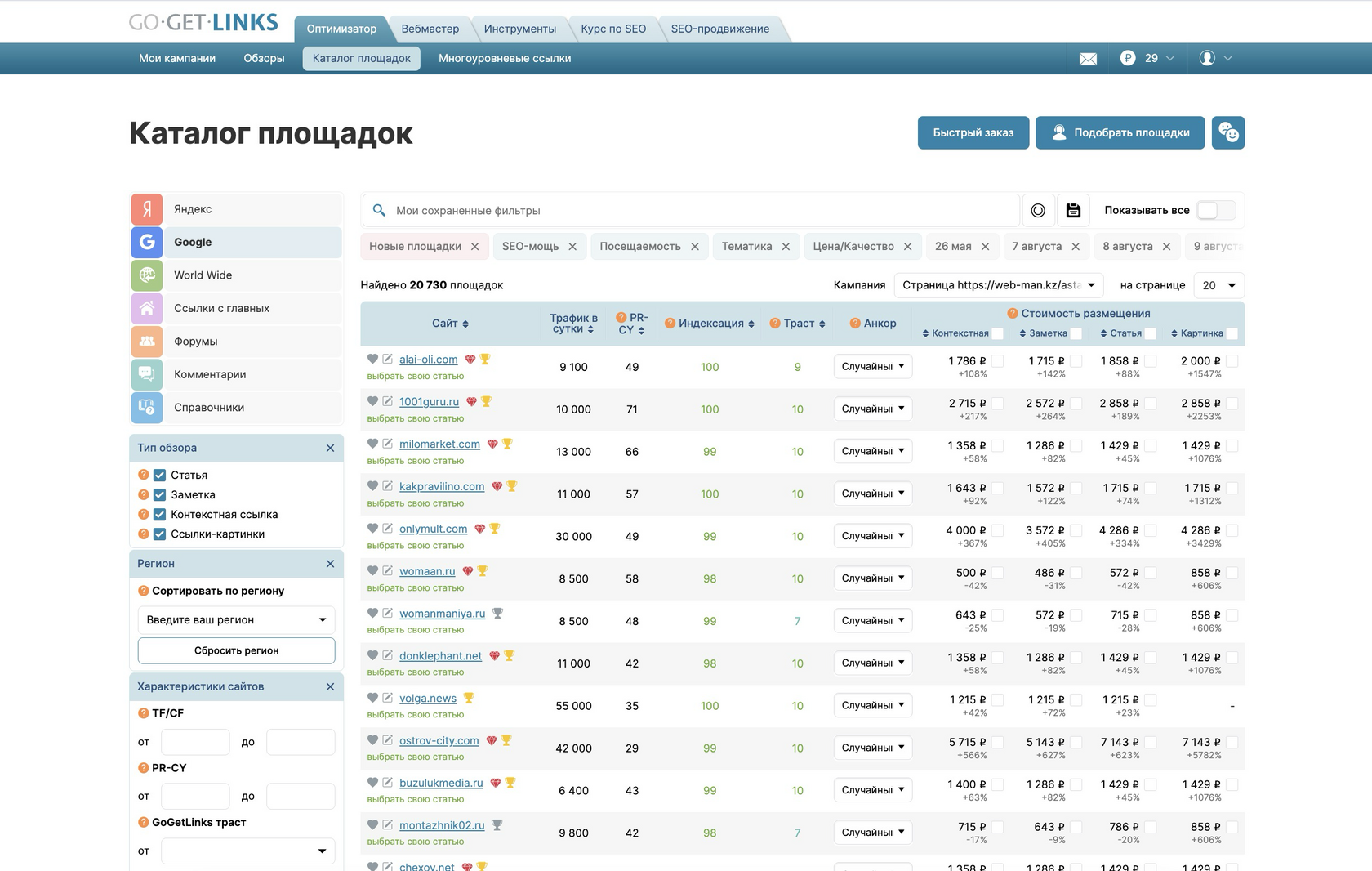
Task: Check the Контекстная column header checkbox
Action: [x=997, y=333]
